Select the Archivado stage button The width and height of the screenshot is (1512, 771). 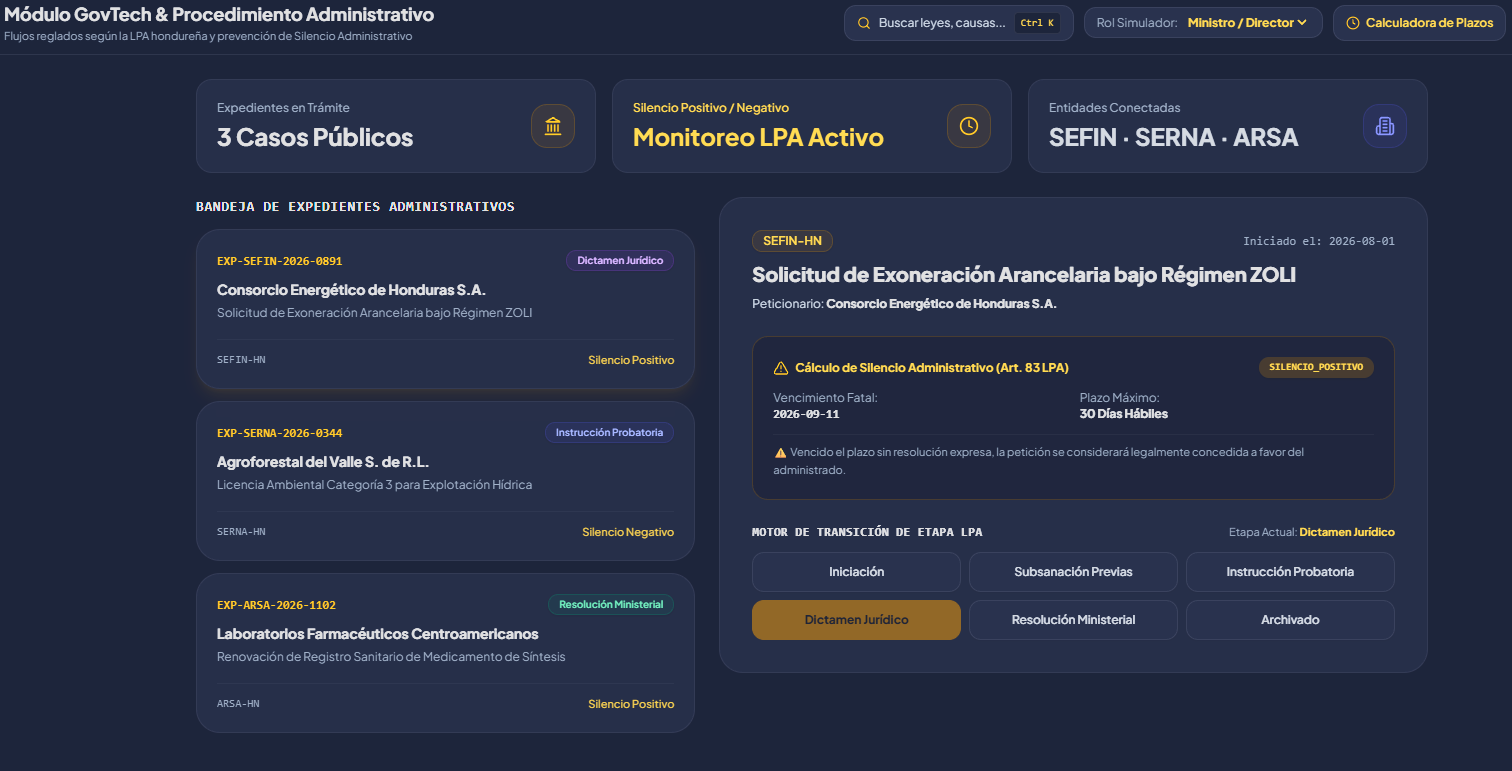tap(1290, 620)
